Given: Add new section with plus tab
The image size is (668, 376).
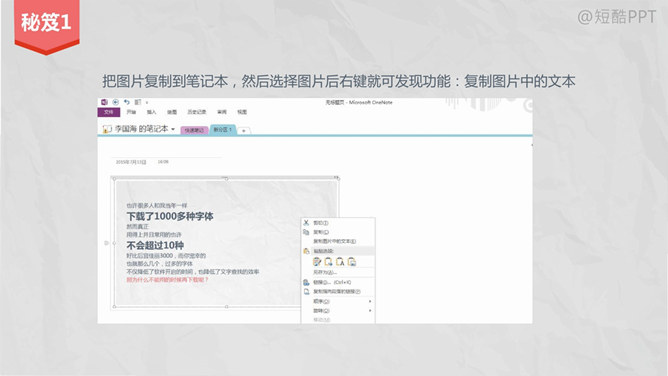Looking at the screenshot, I should click(244, 131).
